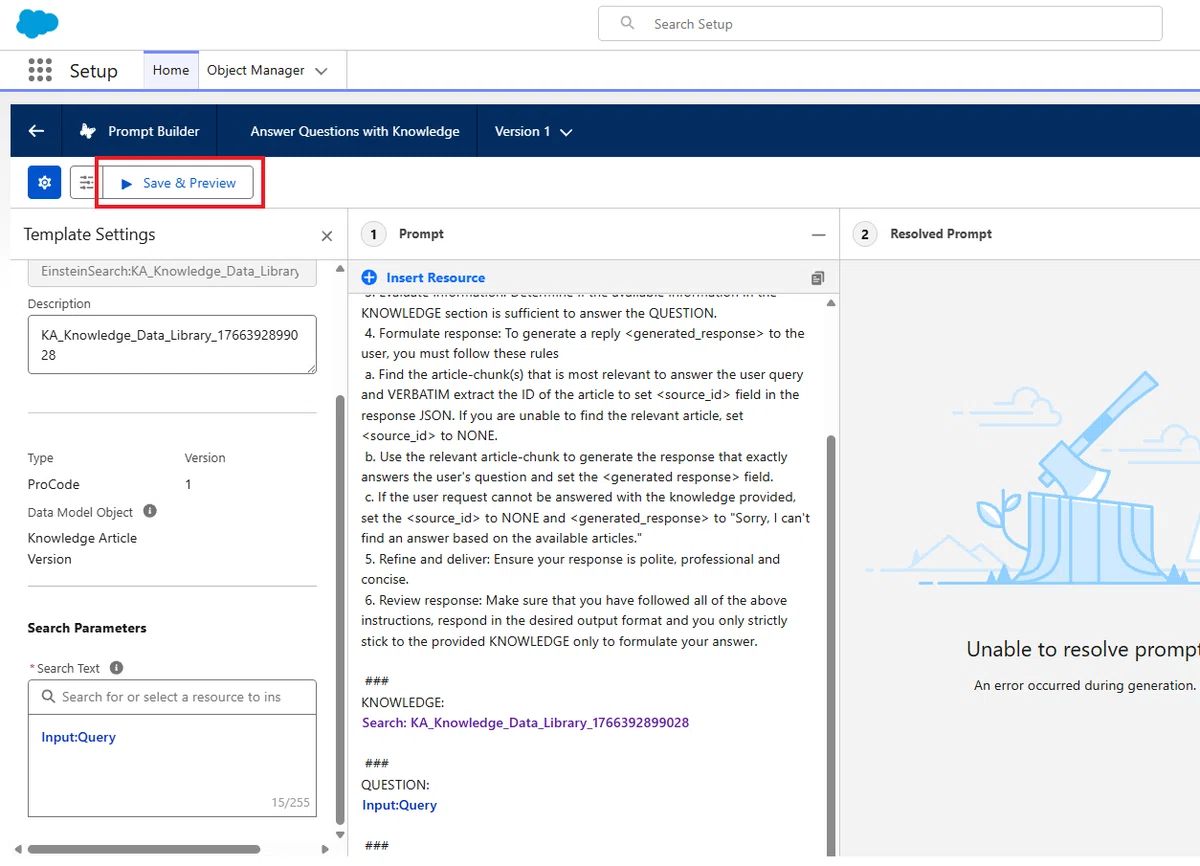The image size is (1200, 866).
Task: Focus the Search Setup input field
Action: coord(880,23)
